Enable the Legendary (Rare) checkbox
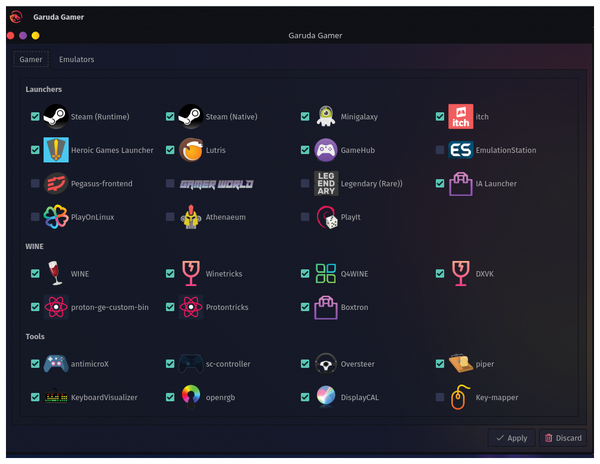Image resolution: width=600 pixels, height=464 pixels. (x=305, y=184)
